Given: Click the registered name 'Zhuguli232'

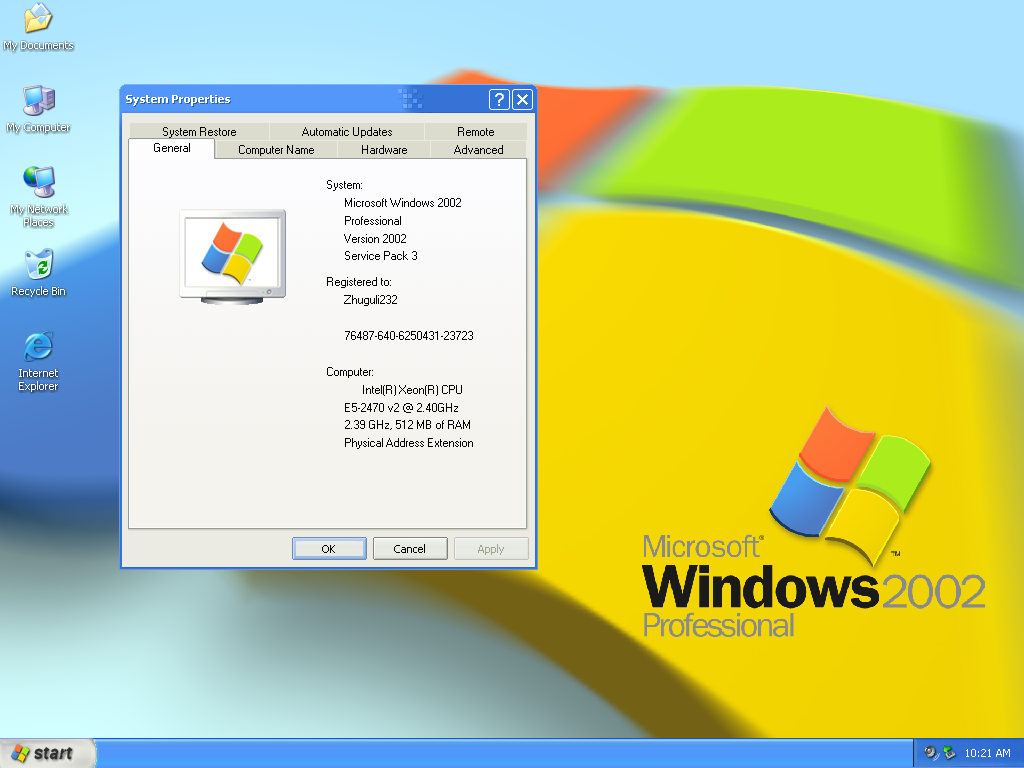Looking at the screenshot, I should (x=370, y=300).
